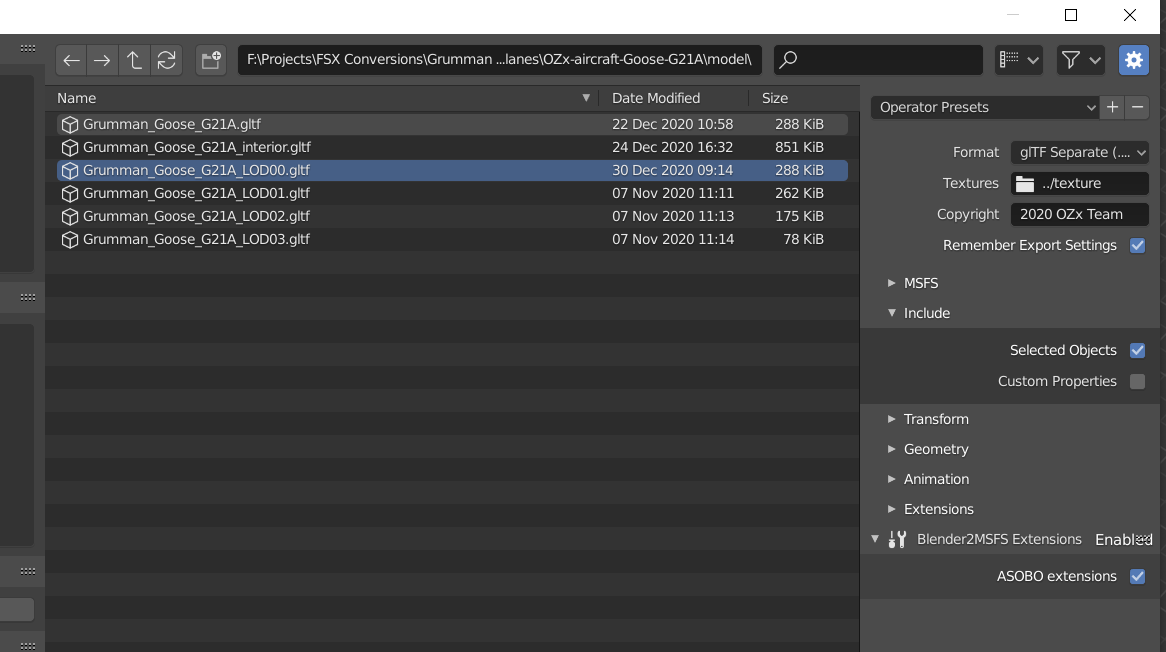Remove the operator preset
This screenshot has height=652, width=1166.
coord(1137,107)
